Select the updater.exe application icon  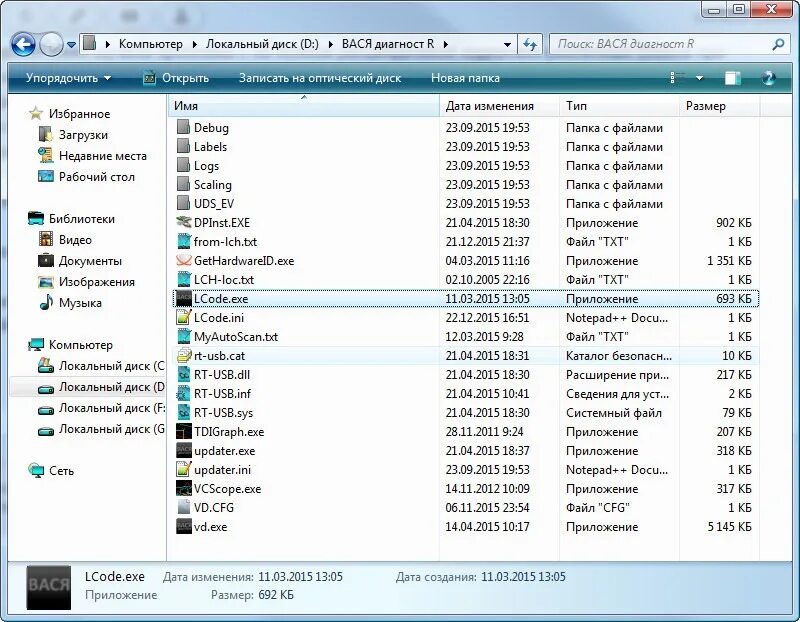(184, 450)
